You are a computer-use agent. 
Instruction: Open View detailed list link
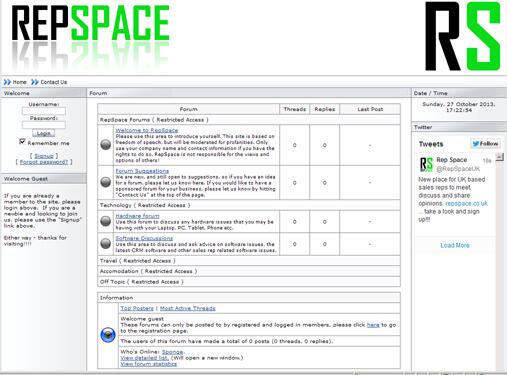[144, 358]
